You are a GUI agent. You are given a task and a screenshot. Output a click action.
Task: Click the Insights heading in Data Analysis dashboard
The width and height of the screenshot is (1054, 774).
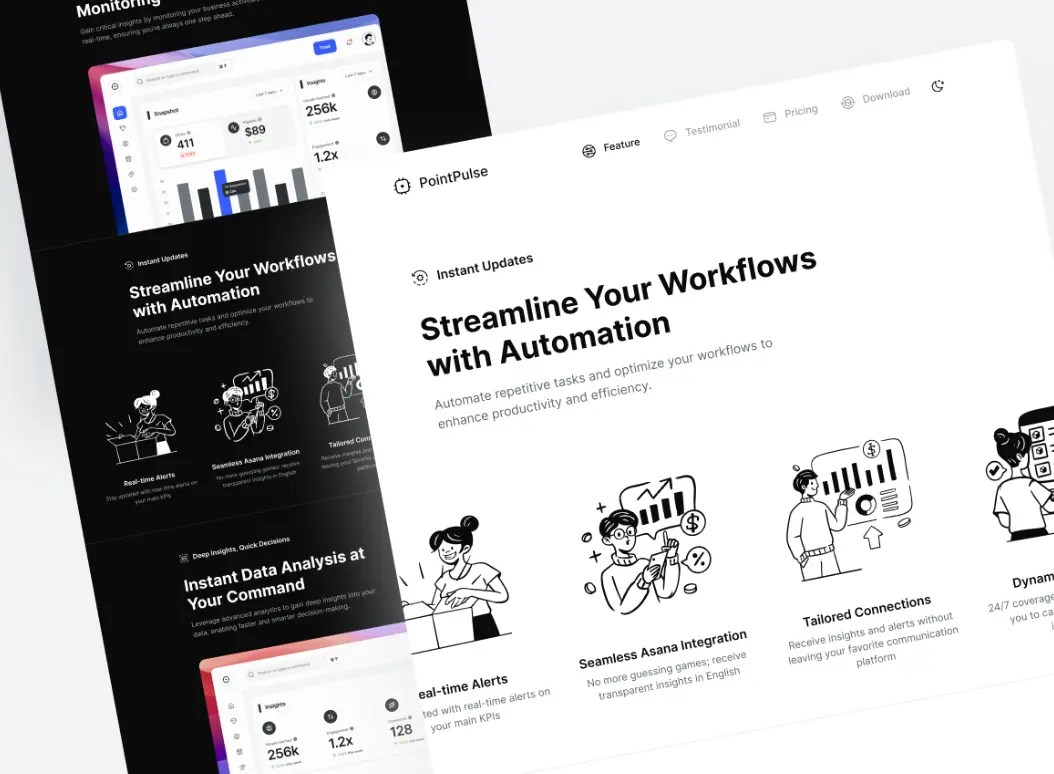pos(275,705)
